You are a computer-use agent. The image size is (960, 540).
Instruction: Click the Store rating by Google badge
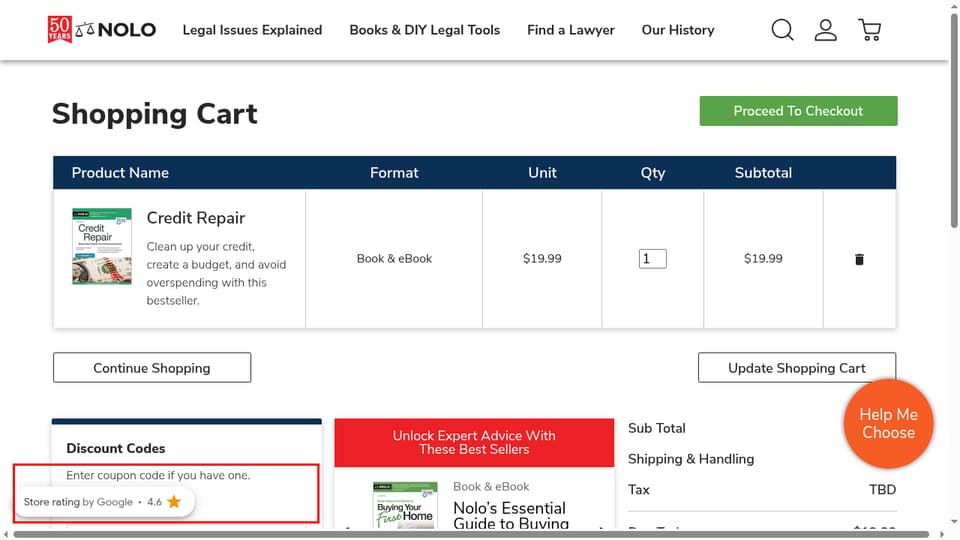103,502
